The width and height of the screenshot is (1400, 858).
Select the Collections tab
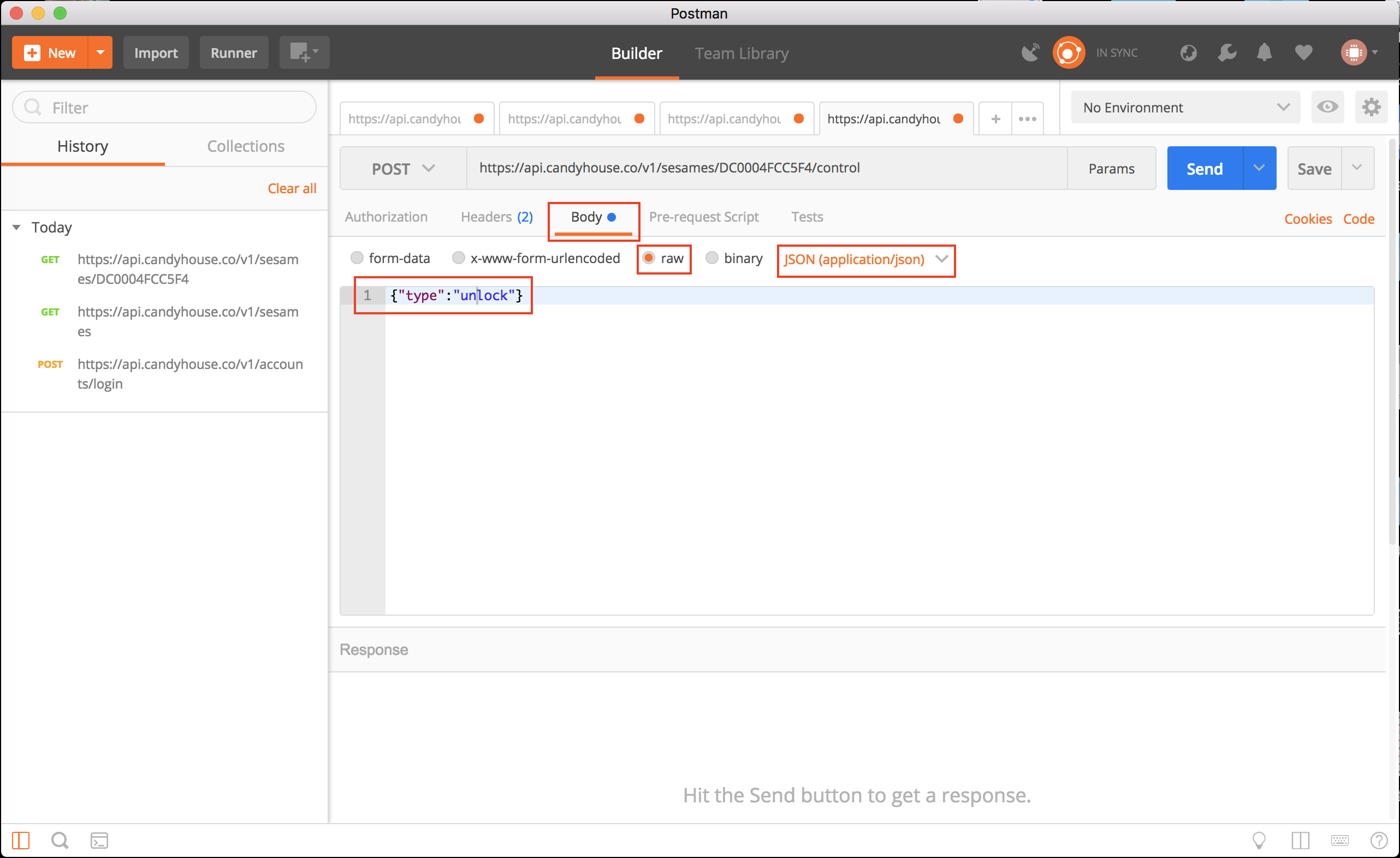tap(246, 146)
